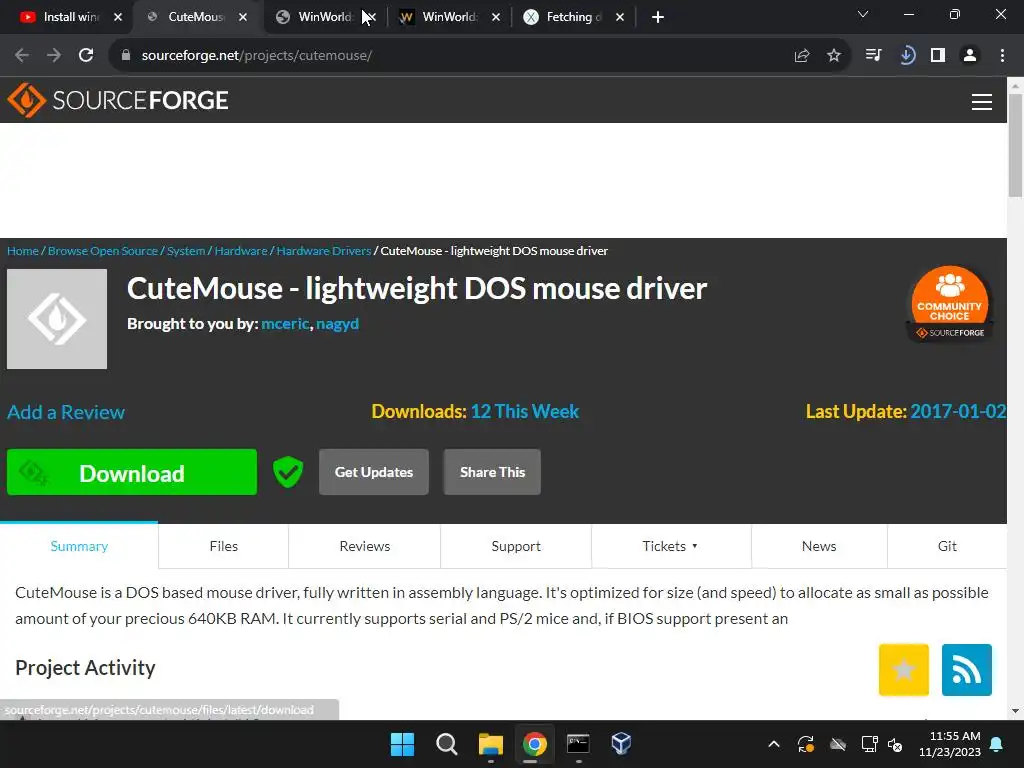
Task: Close the CuteMouse browser tab
Action: pyautogui.click(x=243, y=17)
